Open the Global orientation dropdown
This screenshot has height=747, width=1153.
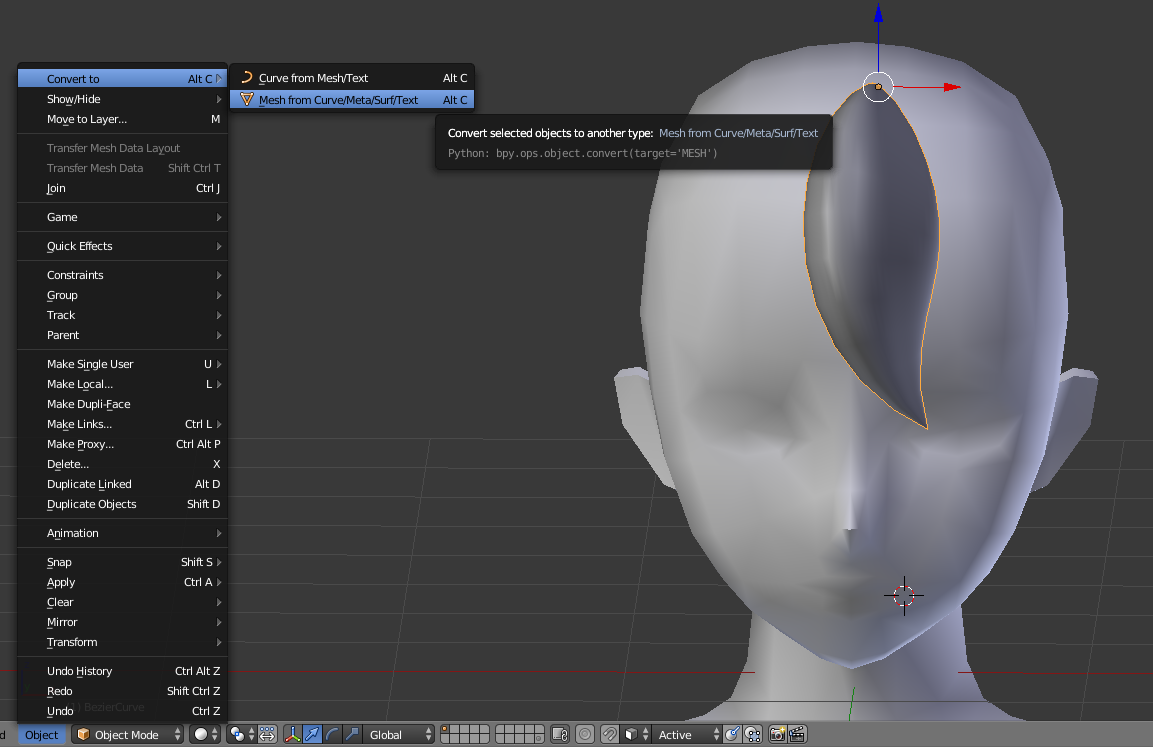pos(399,735)
